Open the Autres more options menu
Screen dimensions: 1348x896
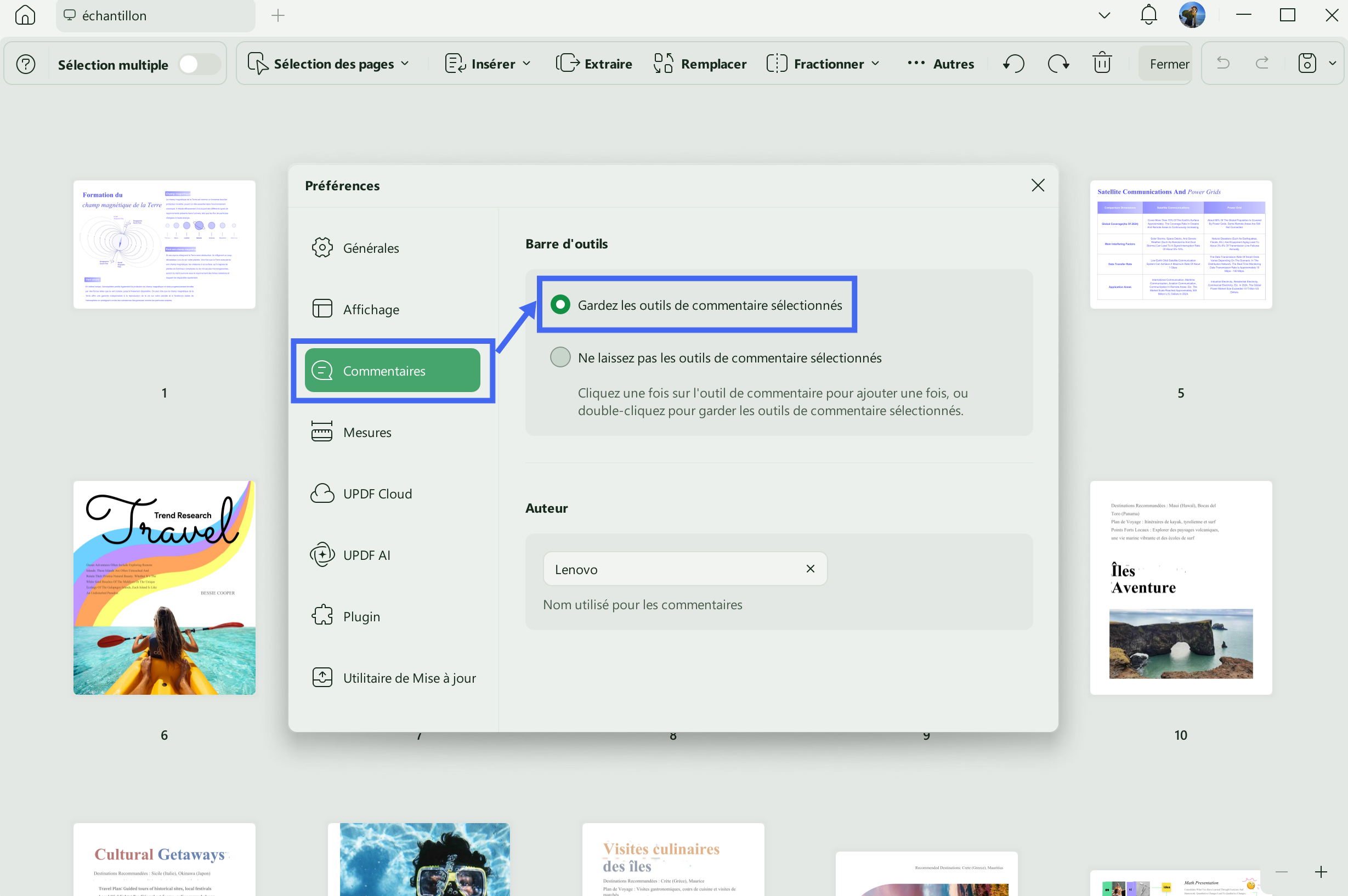coord(941,64)
